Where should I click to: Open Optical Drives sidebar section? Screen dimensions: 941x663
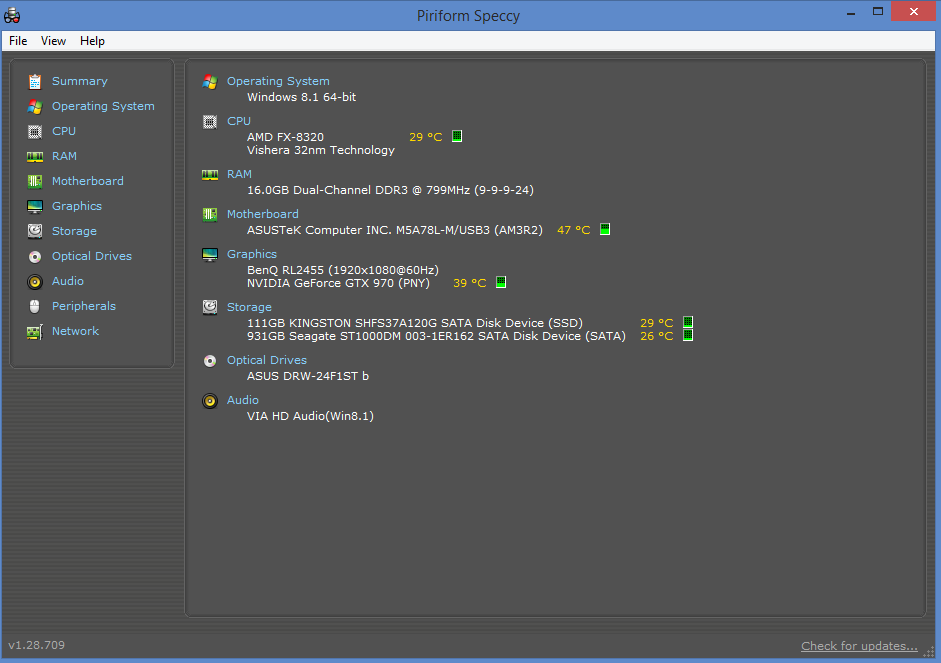(x=92, y=256)
